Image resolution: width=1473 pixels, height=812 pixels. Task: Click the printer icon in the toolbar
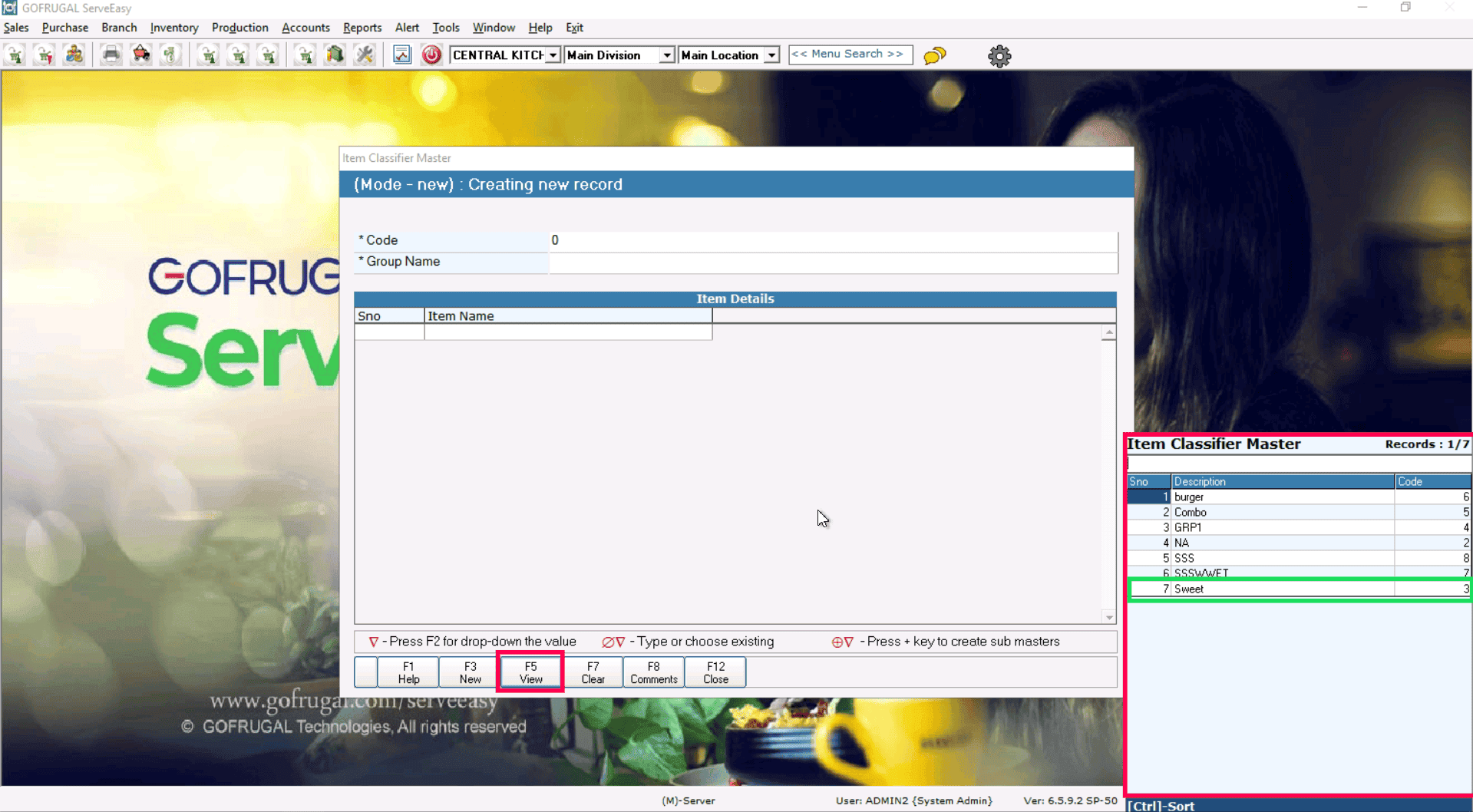click(x=111, y=55)
